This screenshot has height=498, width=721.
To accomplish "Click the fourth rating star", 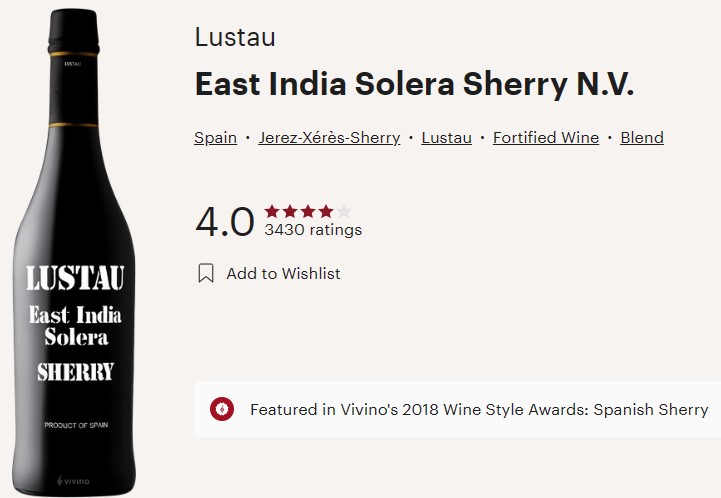I will click(326, 211).
